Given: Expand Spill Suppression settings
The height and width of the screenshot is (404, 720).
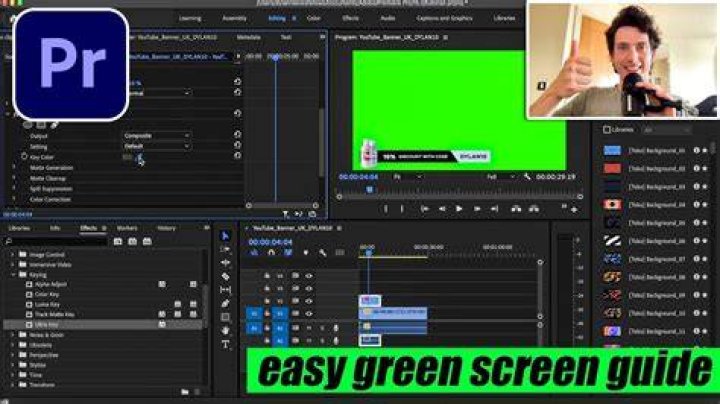Looking at the screenshot, I should (14, 189).
